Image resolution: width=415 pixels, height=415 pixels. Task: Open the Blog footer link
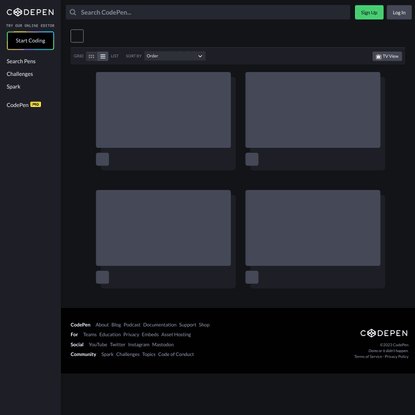coord(116,325)
